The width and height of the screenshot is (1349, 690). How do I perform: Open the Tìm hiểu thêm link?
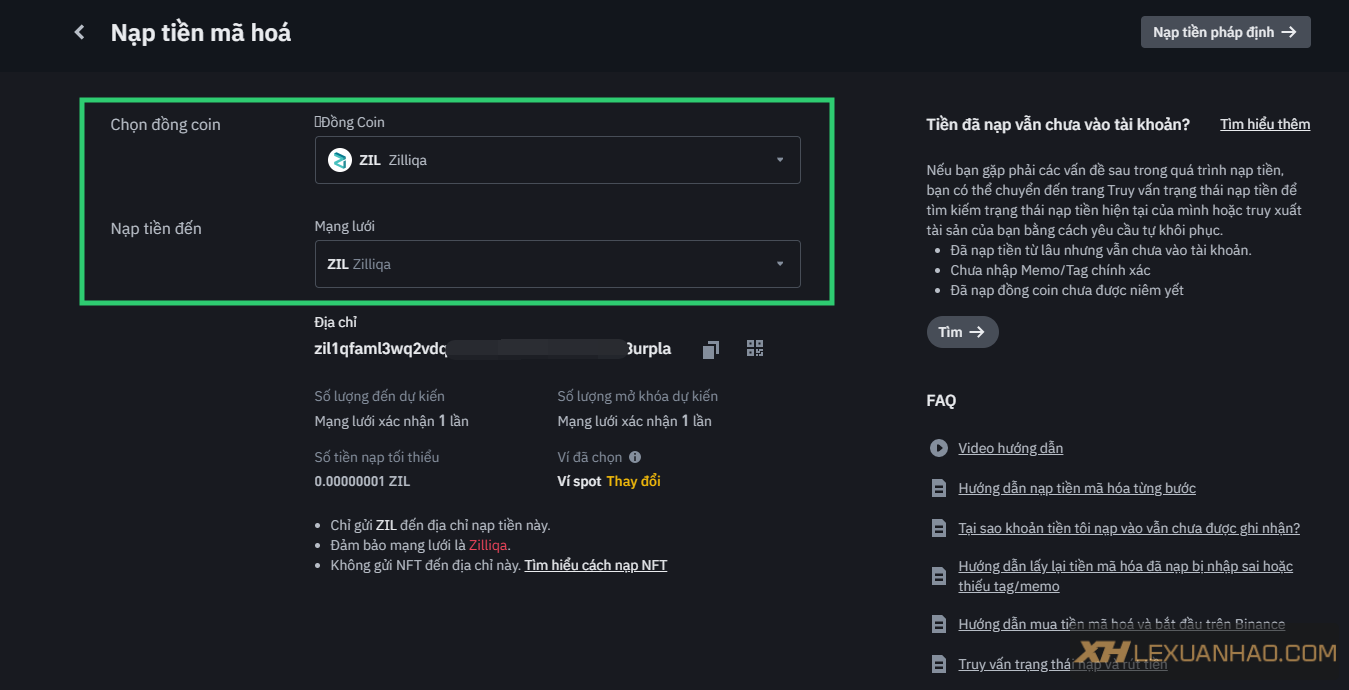[1264, 124]
